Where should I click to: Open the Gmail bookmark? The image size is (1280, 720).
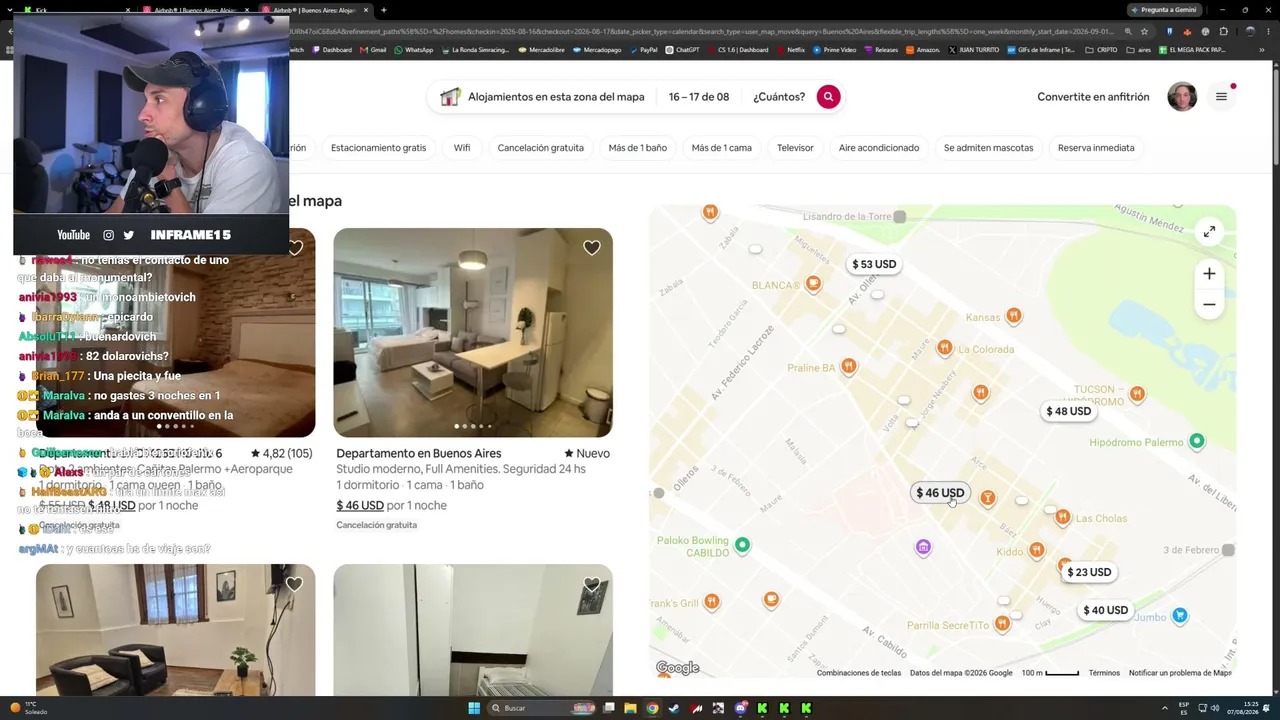[x=373, y=49]
